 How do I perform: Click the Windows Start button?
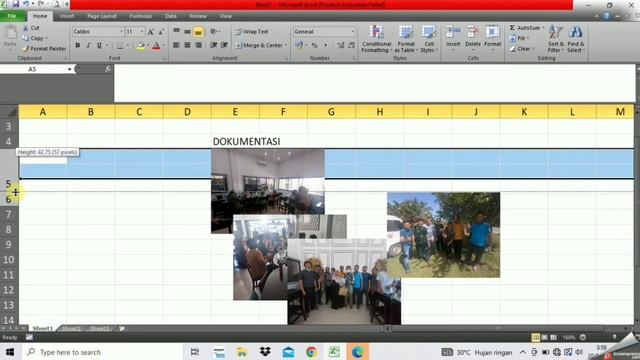point(9,351)
